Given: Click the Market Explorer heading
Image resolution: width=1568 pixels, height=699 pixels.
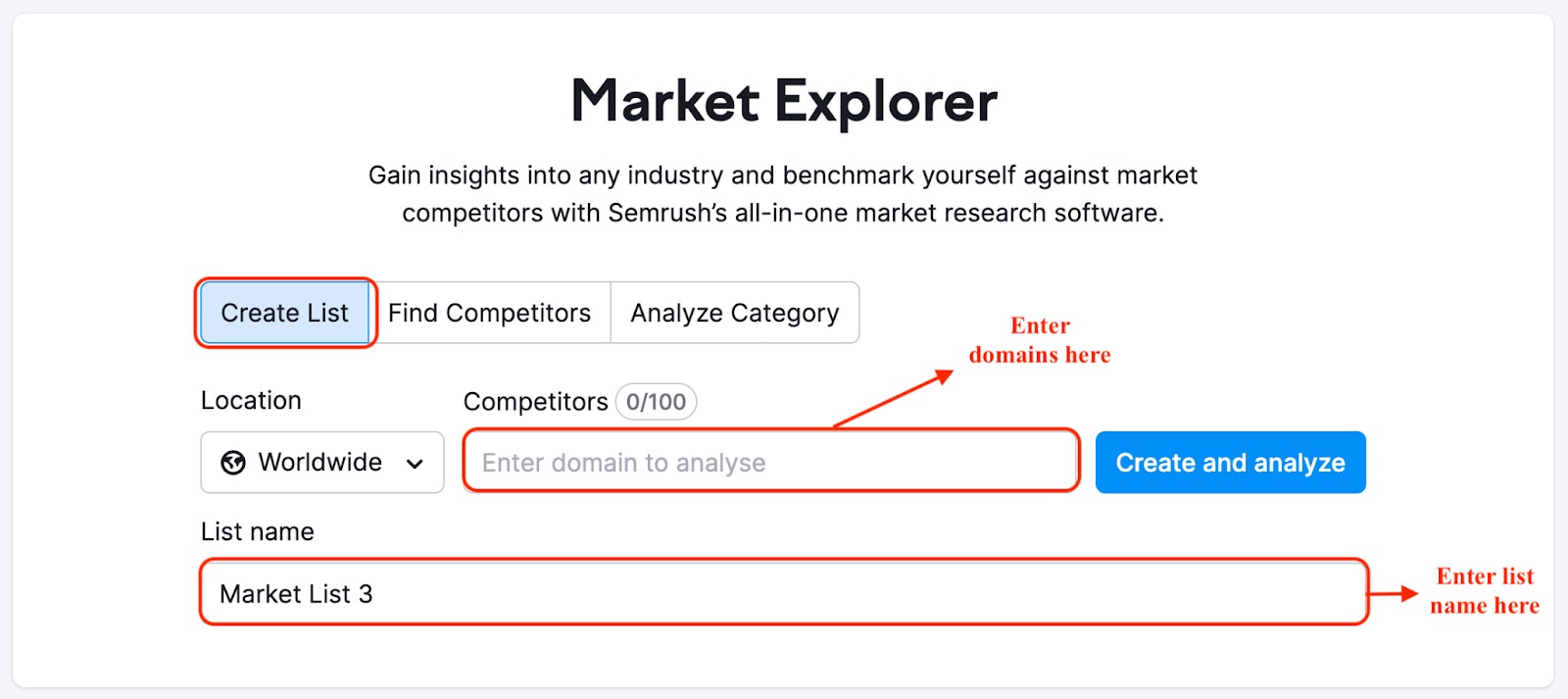Looking at the screenshot, I should tap(784, 101).
